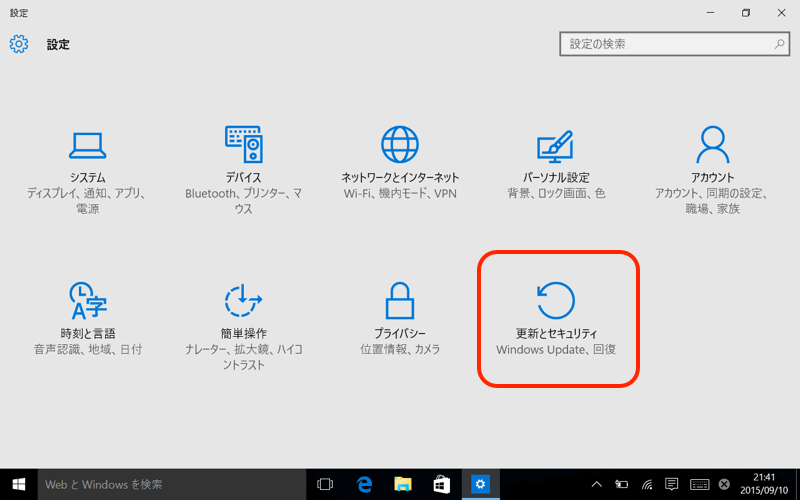Launch Microsoft Edge from the taskbar

click(364, 484)
